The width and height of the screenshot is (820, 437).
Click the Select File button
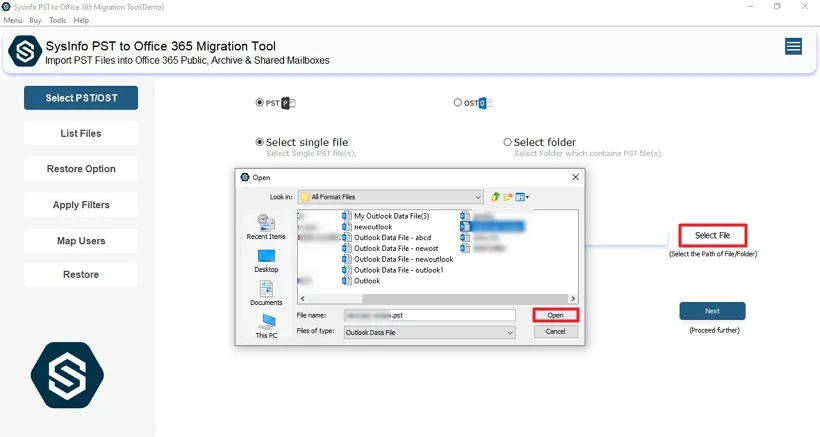pos(712,235)
